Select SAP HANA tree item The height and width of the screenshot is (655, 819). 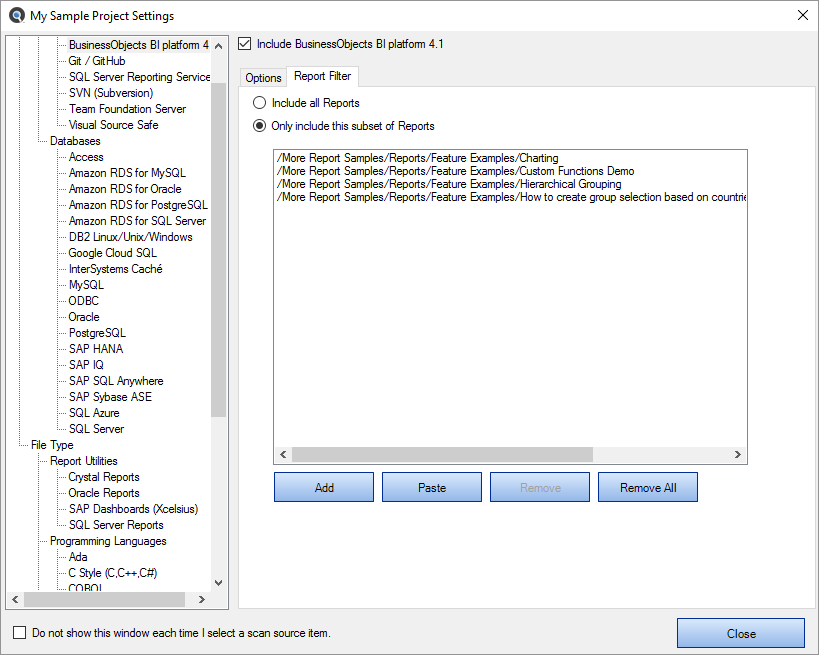coord(96,349)
